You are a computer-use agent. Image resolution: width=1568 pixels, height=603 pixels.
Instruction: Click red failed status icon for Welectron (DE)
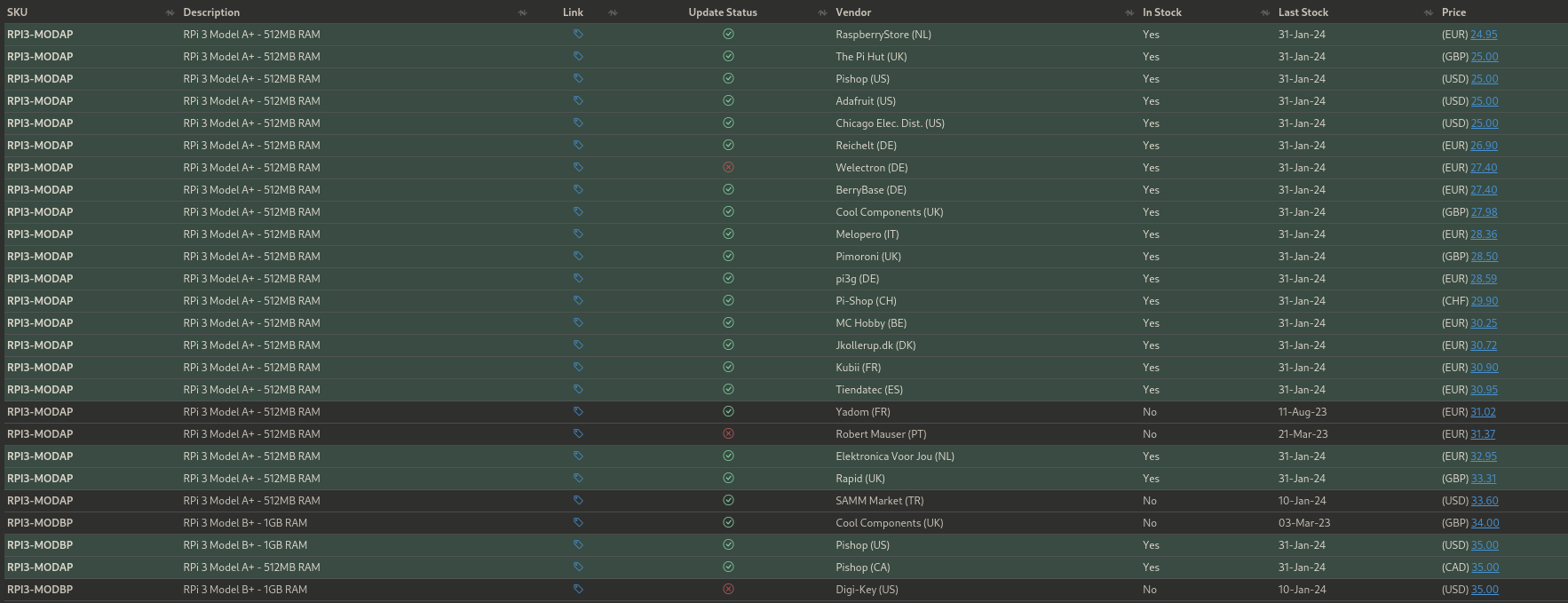click(x=728, y=167)
